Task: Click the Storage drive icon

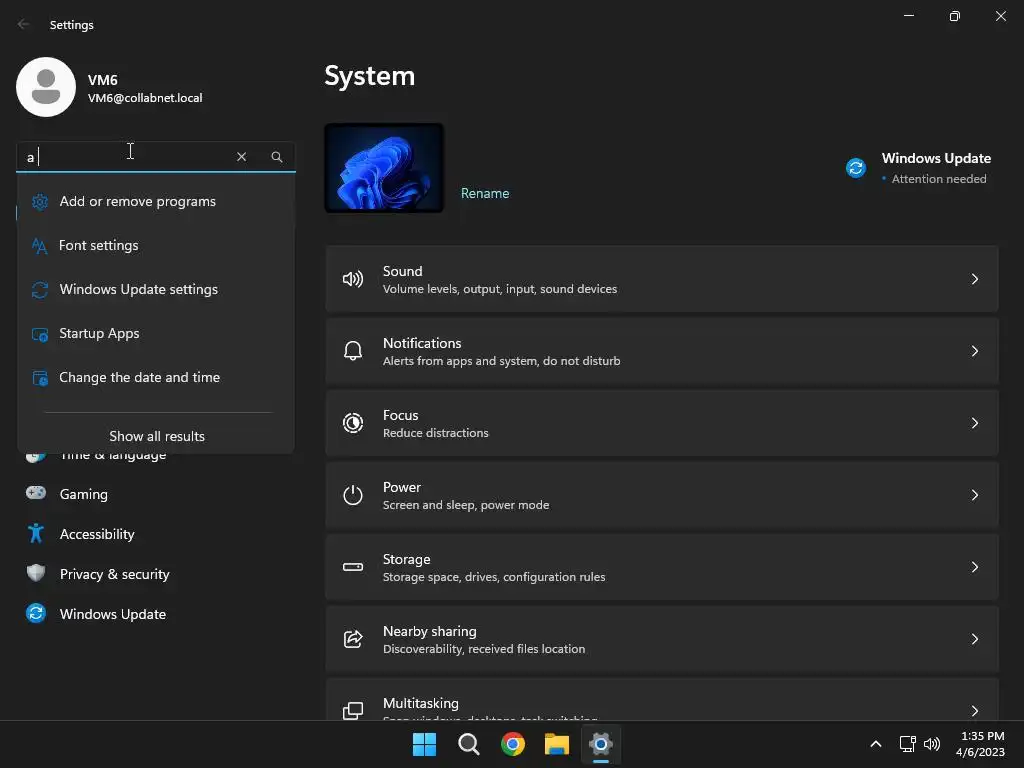Action: (353, 567)
